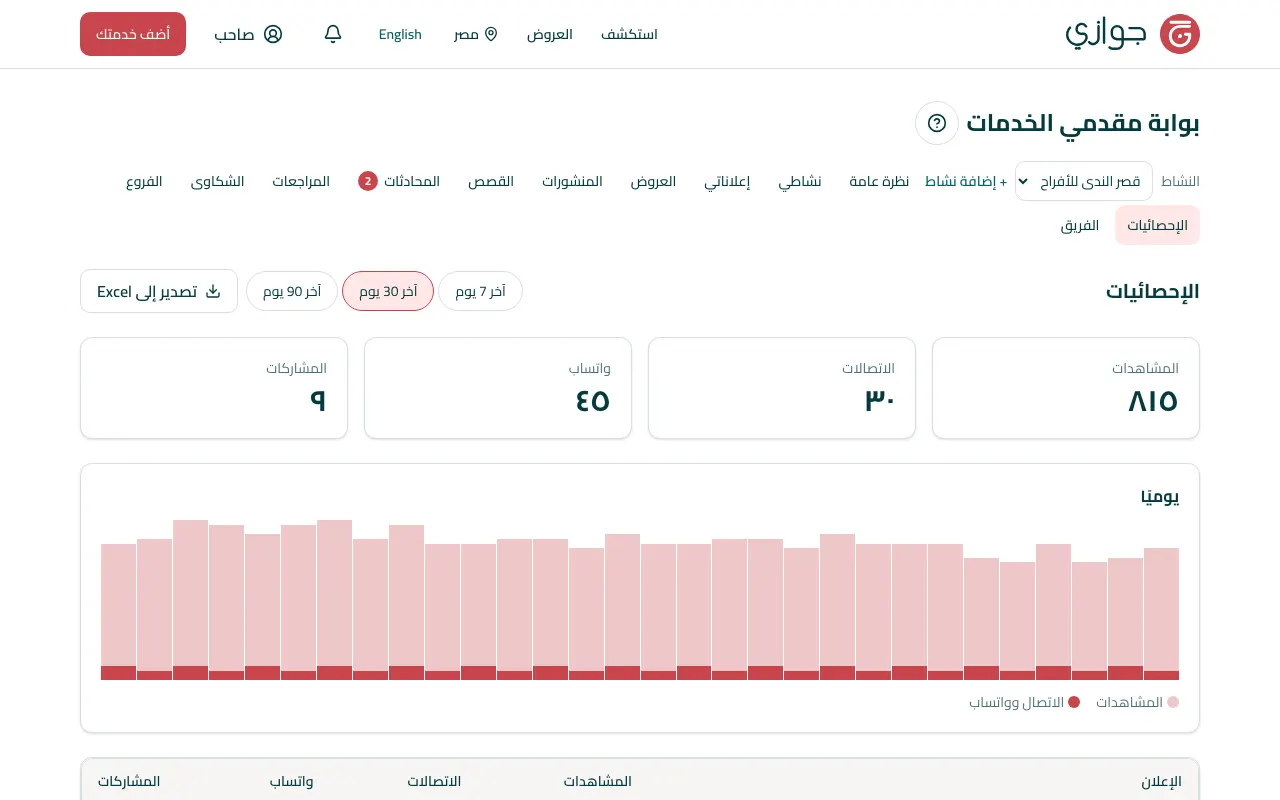
Task: Click the أضف خدمتك button
Action: [133, 34]
